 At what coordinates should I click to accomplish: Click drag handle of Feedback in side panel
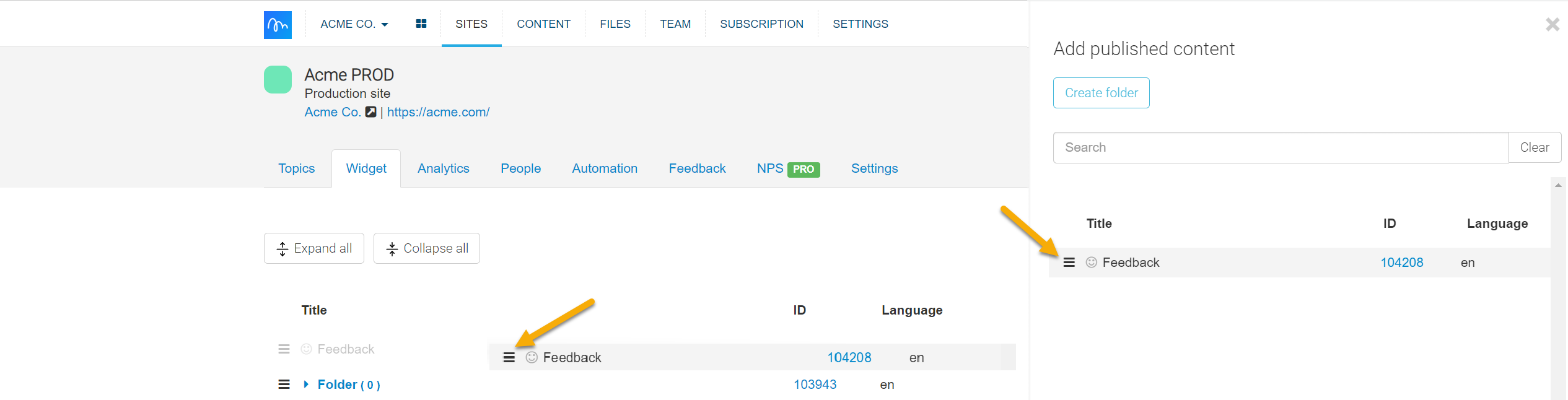click(x=1069, y=263)
